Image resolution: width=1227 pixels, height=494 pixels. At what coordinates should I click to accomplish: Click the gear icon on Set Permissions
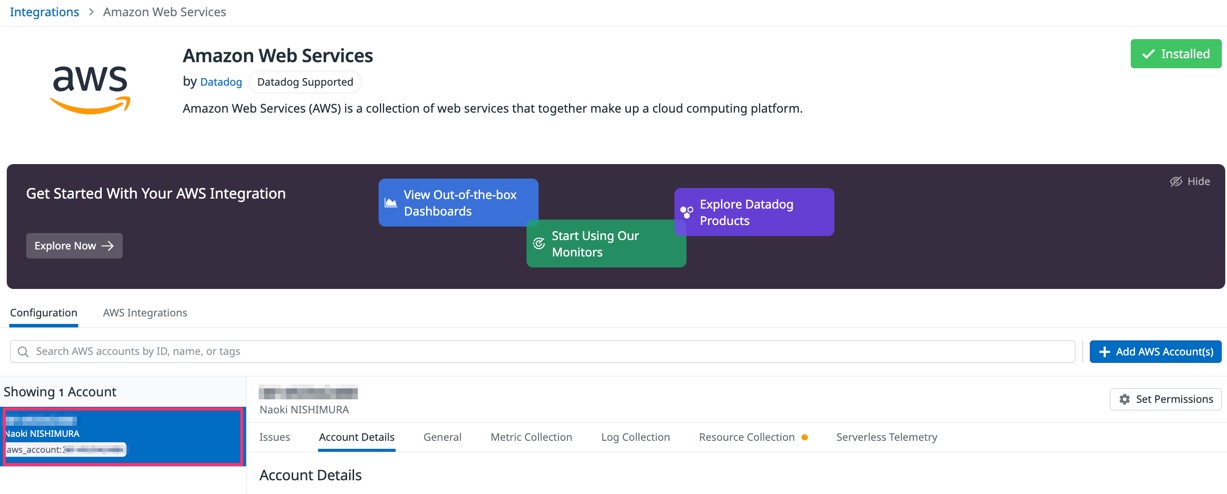(1124, 399)
